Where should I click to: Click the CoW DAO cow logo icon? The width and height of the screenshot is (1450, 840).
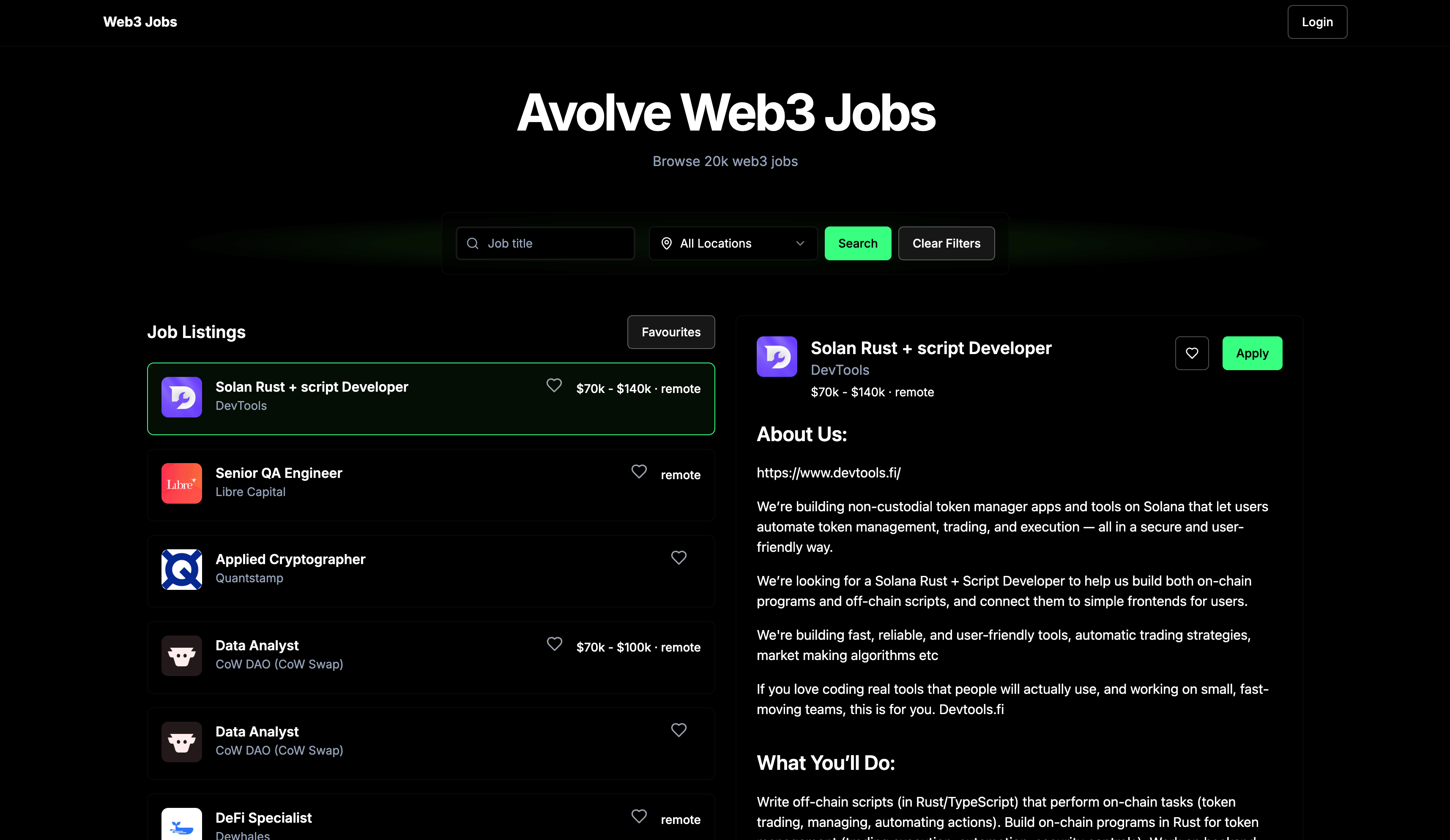tap(181, 655)
